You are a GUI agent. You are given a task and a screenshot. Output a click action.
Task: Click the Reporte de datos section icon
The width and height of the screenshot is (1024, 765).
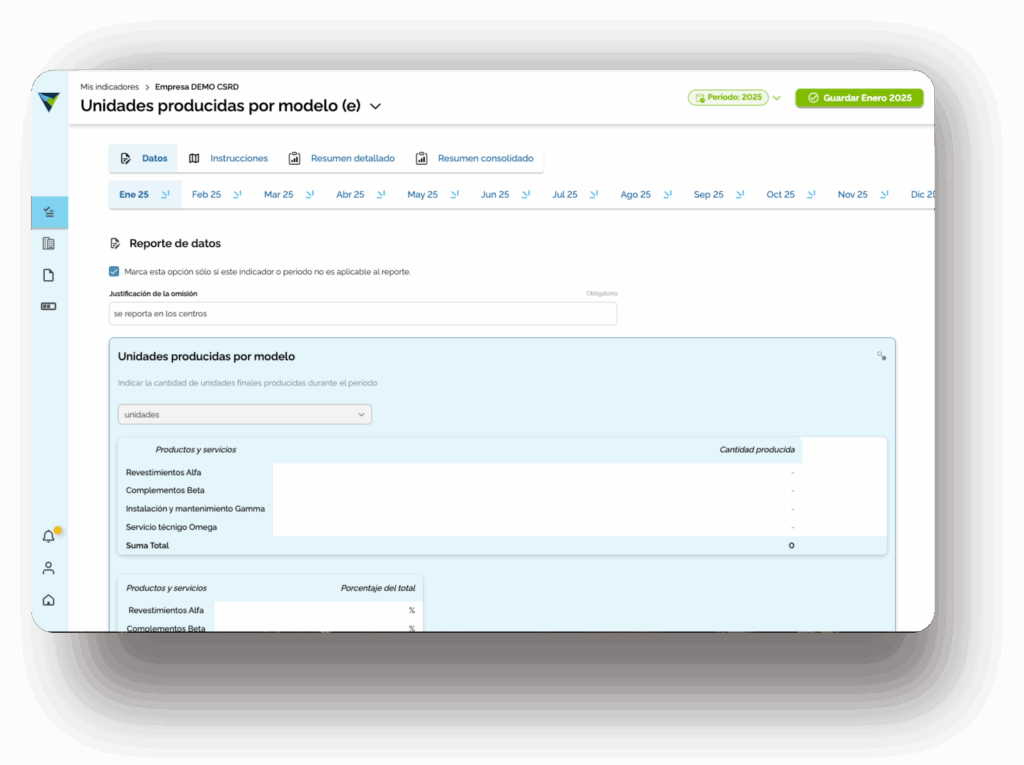(x=116, y=244)
